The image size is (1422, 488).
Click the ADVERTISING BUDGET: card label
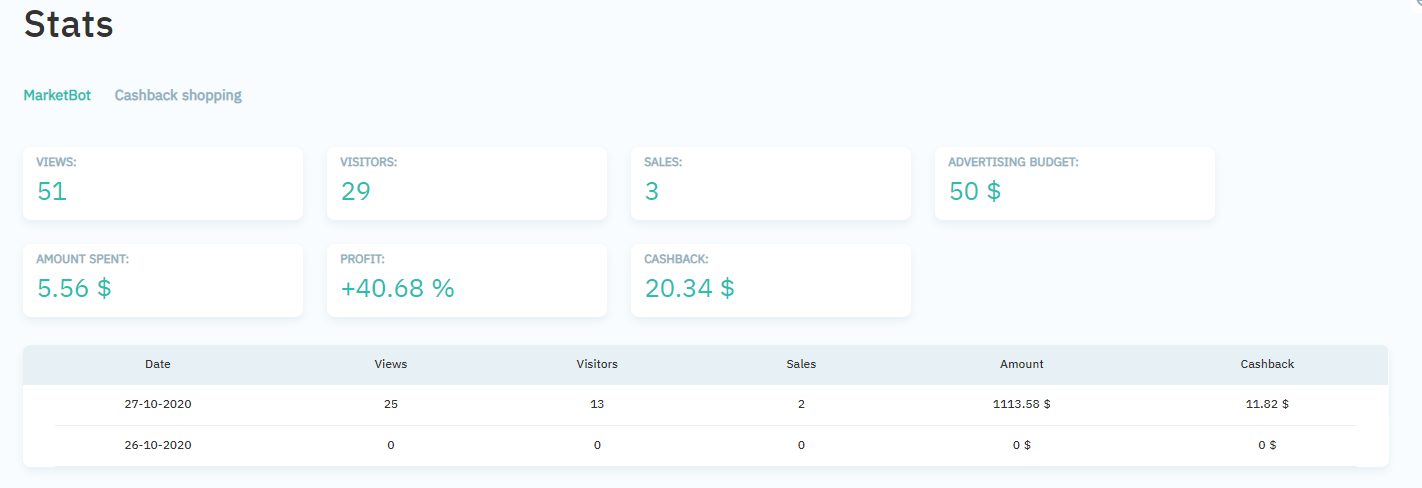tap(1014, 162)
